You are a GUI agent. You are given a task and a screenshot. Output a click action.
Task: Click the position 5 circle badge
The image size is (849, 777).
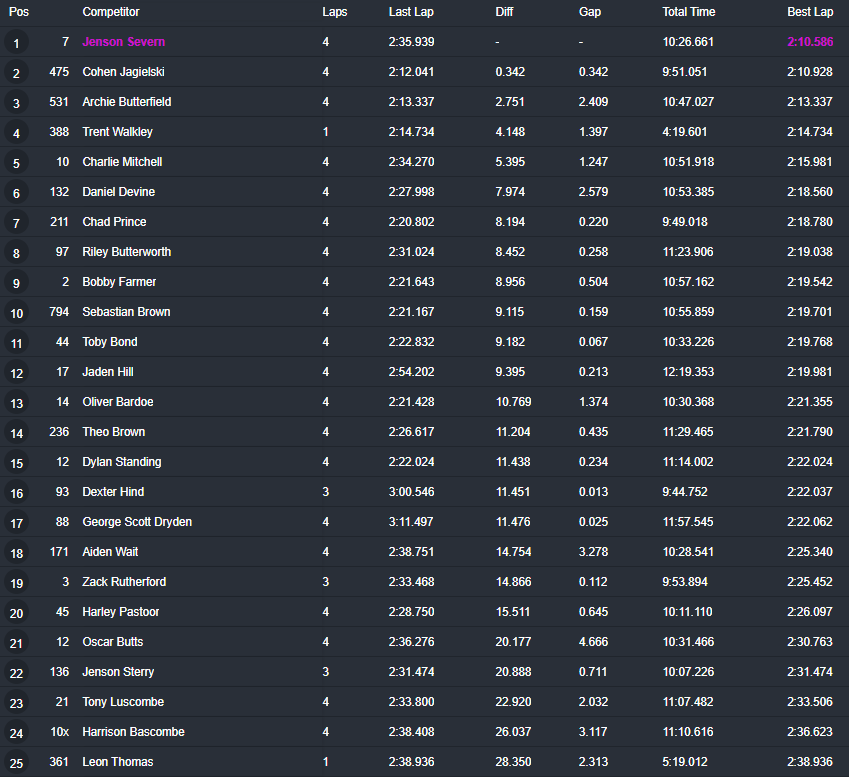(x=16, y=163)
